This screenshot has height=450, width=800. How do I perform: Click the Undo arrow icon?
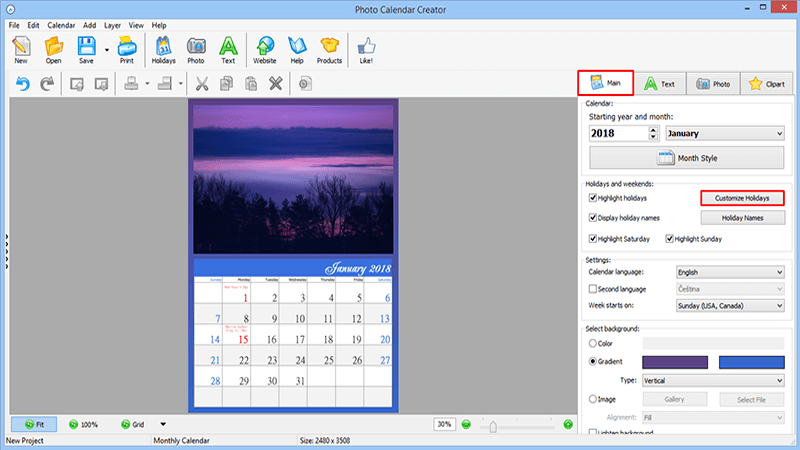[22, 85]
